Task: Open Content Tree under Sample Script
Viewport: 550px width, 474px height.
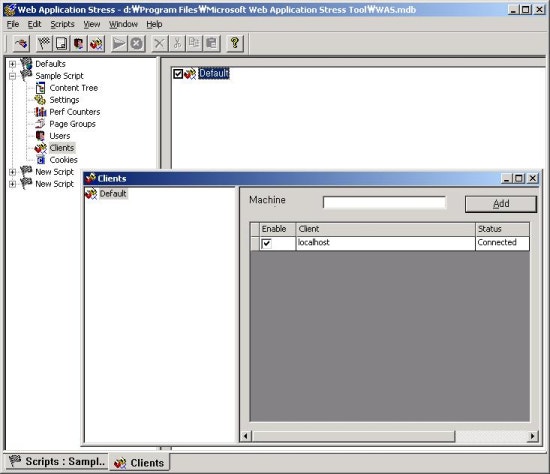Action: (74, 88)
